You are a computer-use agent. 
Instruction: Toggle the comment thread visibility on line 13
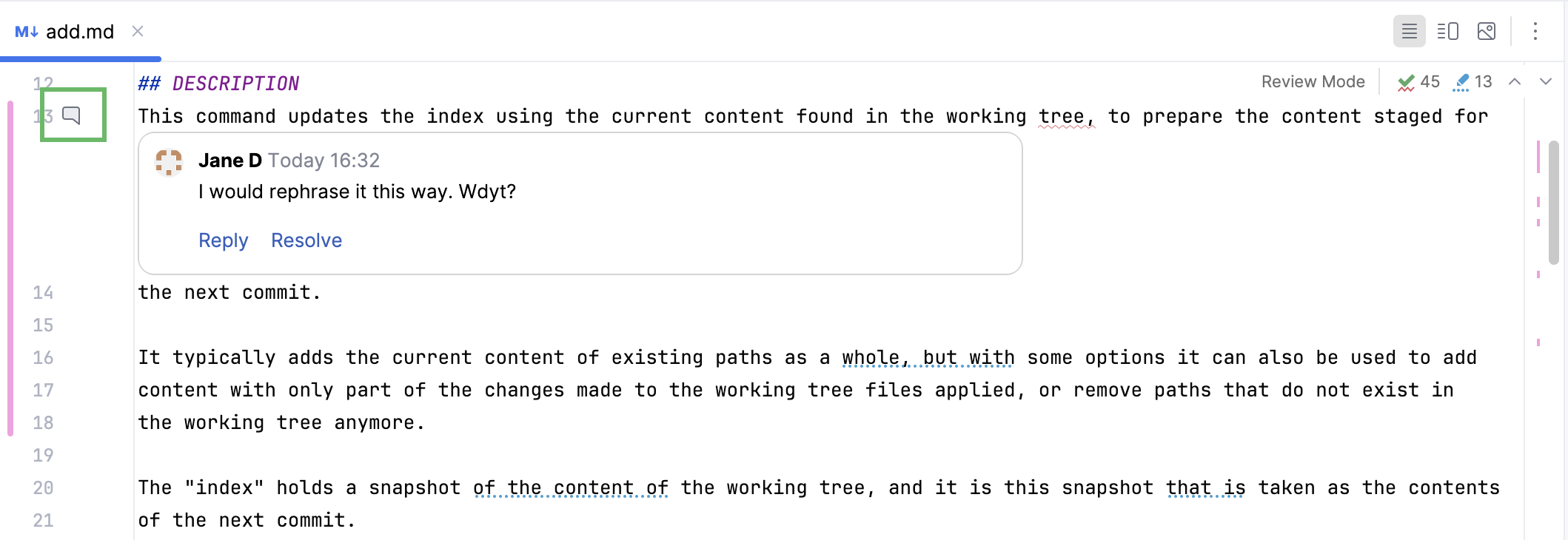tap(72, 115)
